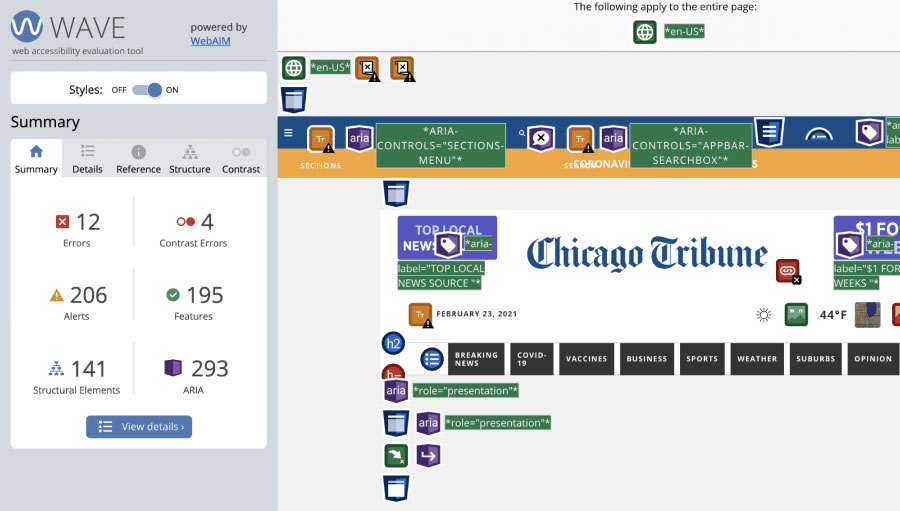Open the Suburbs nav button
Image resolution: width=900 pixels, height=511 pixels.
point(816,359)
